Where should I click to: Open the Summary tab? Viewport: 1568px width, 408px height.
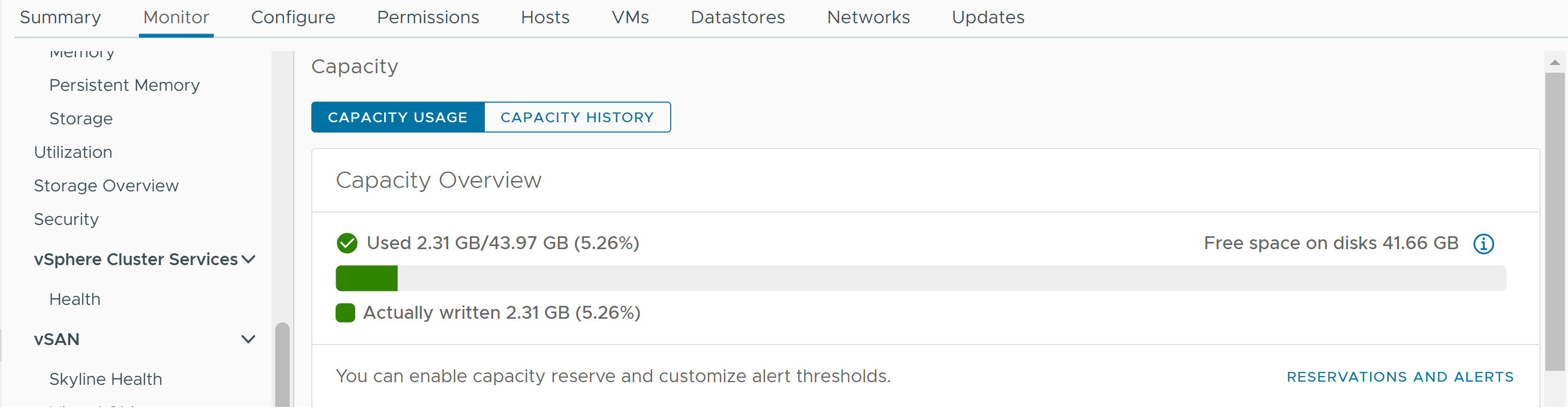click(x=60, y=17)
